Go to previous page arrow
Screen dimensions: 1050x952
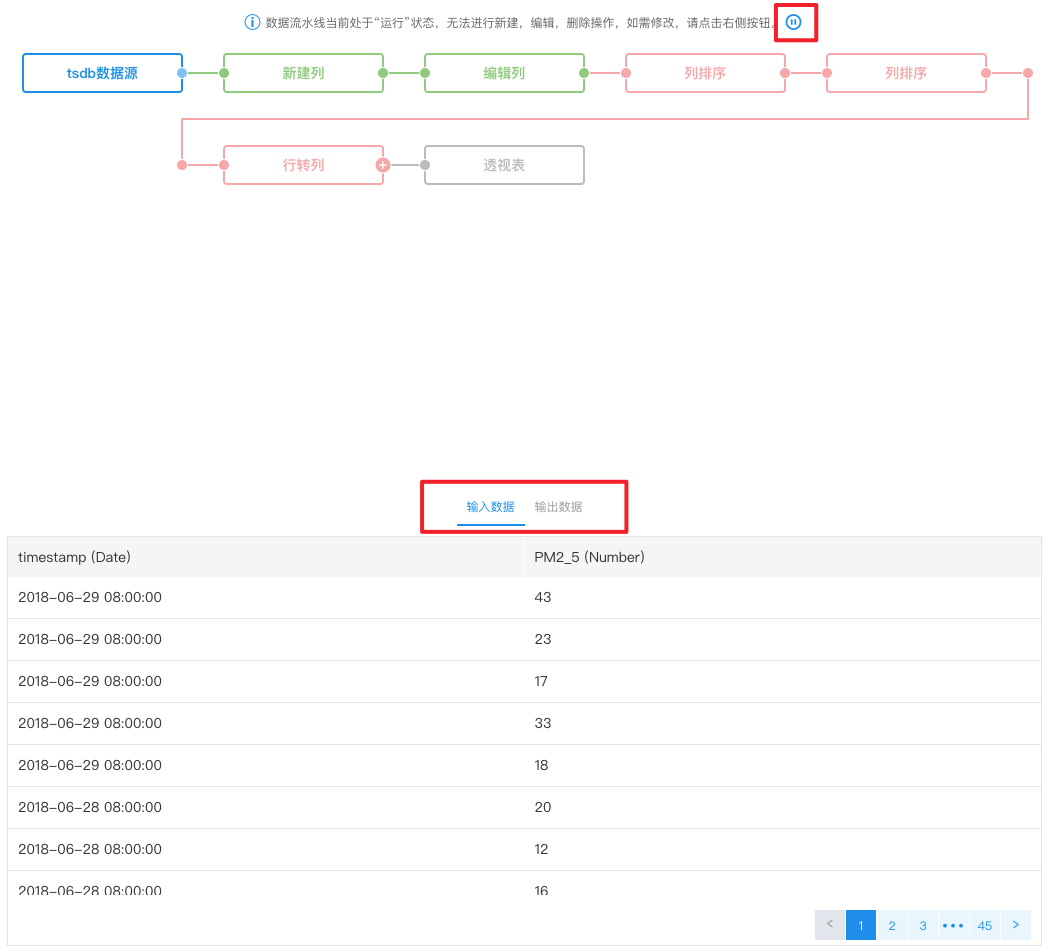click(x=830, y=925)
